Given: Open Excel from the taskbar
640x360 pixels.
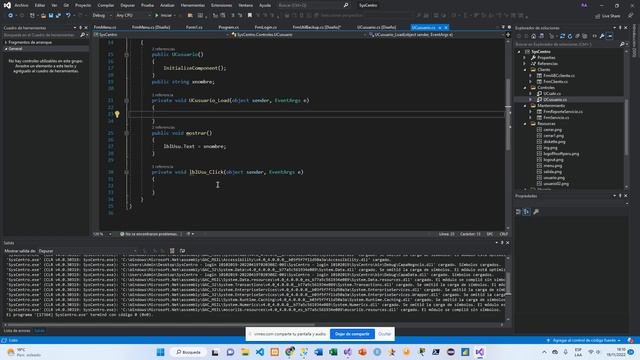Looking at the screenshot, I should tap(333, 352).
